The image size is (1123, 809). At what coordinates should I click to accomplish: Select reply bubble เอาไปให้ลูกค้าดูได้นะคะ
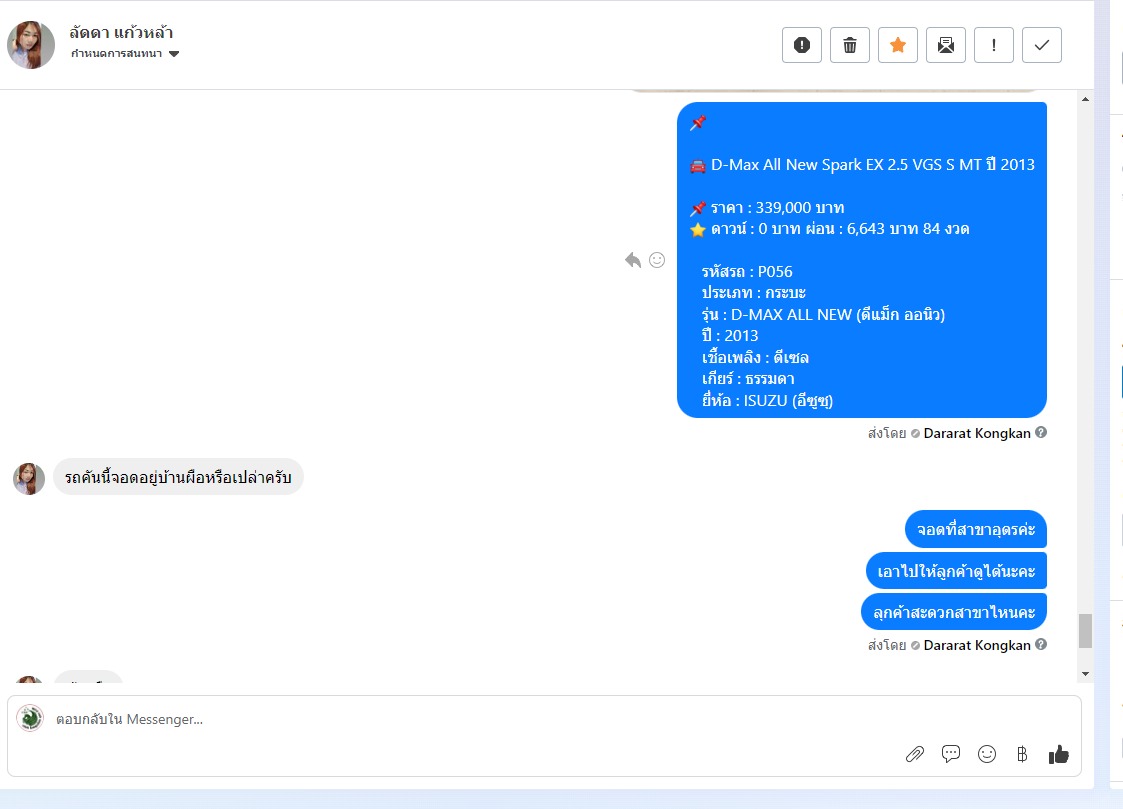pyautogui.click(x=956, y=571)
